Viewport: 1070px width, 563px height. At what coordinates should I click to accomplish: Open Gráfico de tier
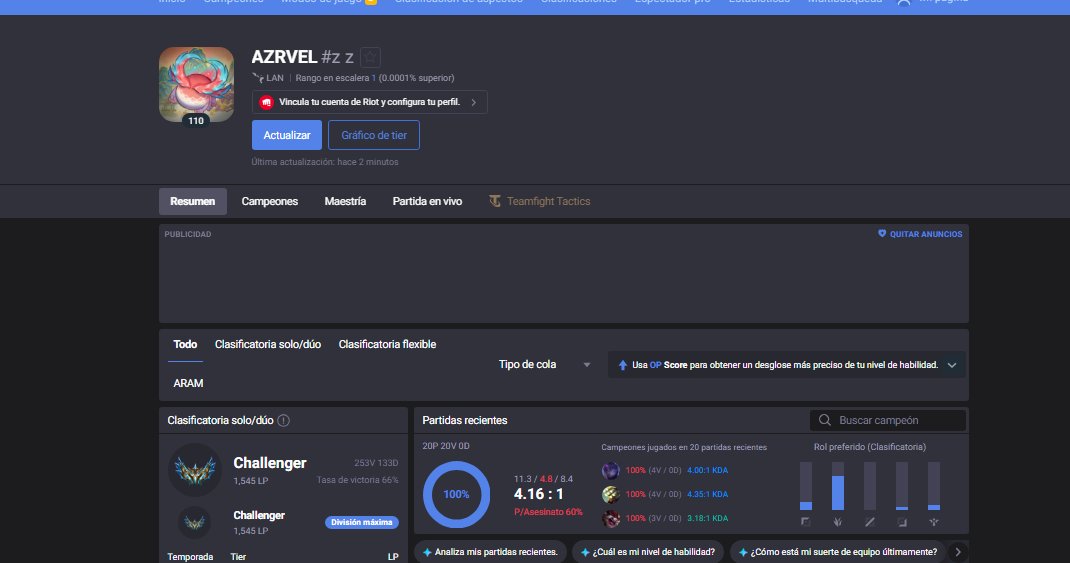pos(374,135)
